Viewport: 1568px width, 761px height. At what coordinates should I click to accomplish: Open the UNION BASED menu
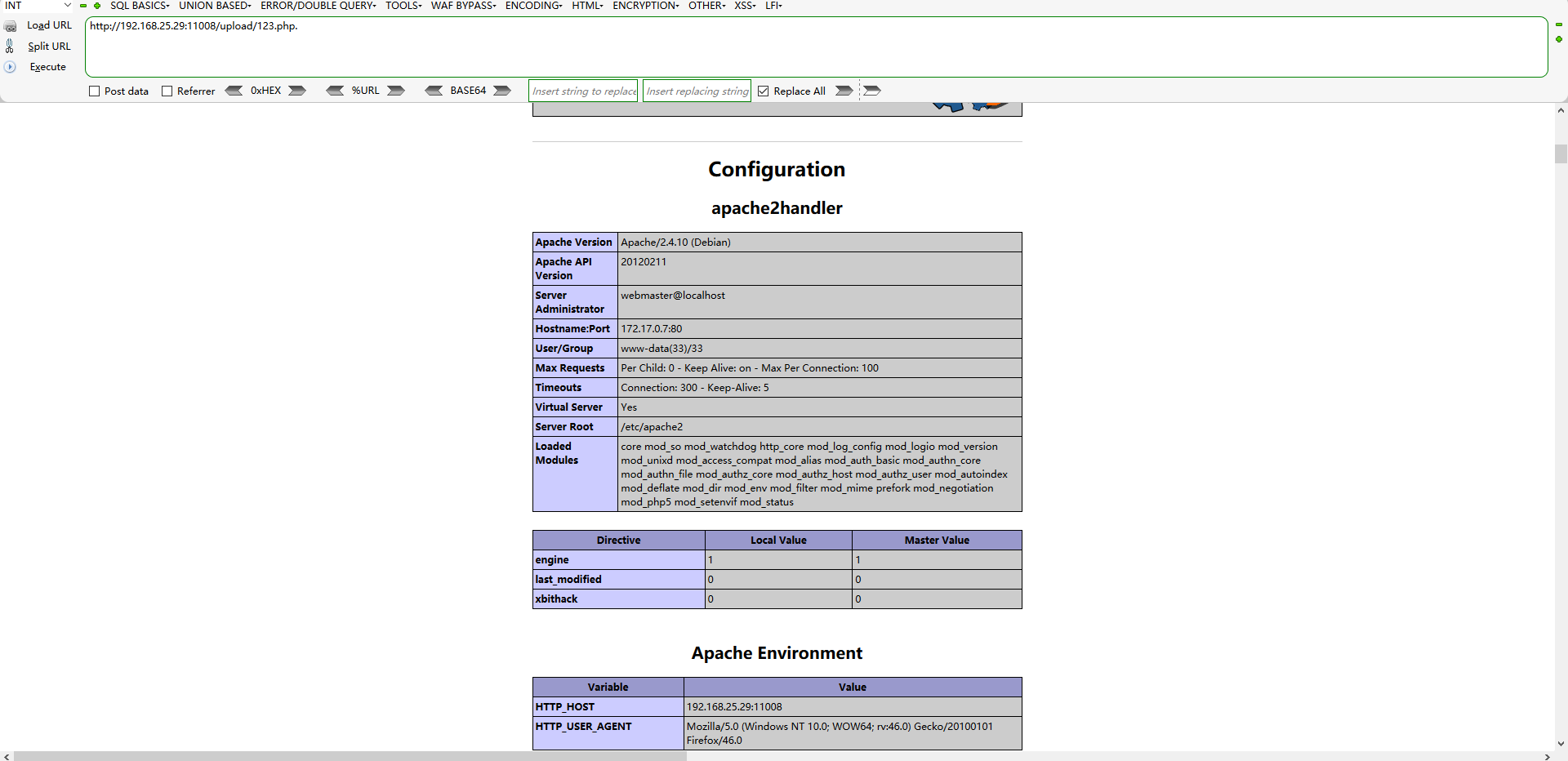[x=215, y=6]
